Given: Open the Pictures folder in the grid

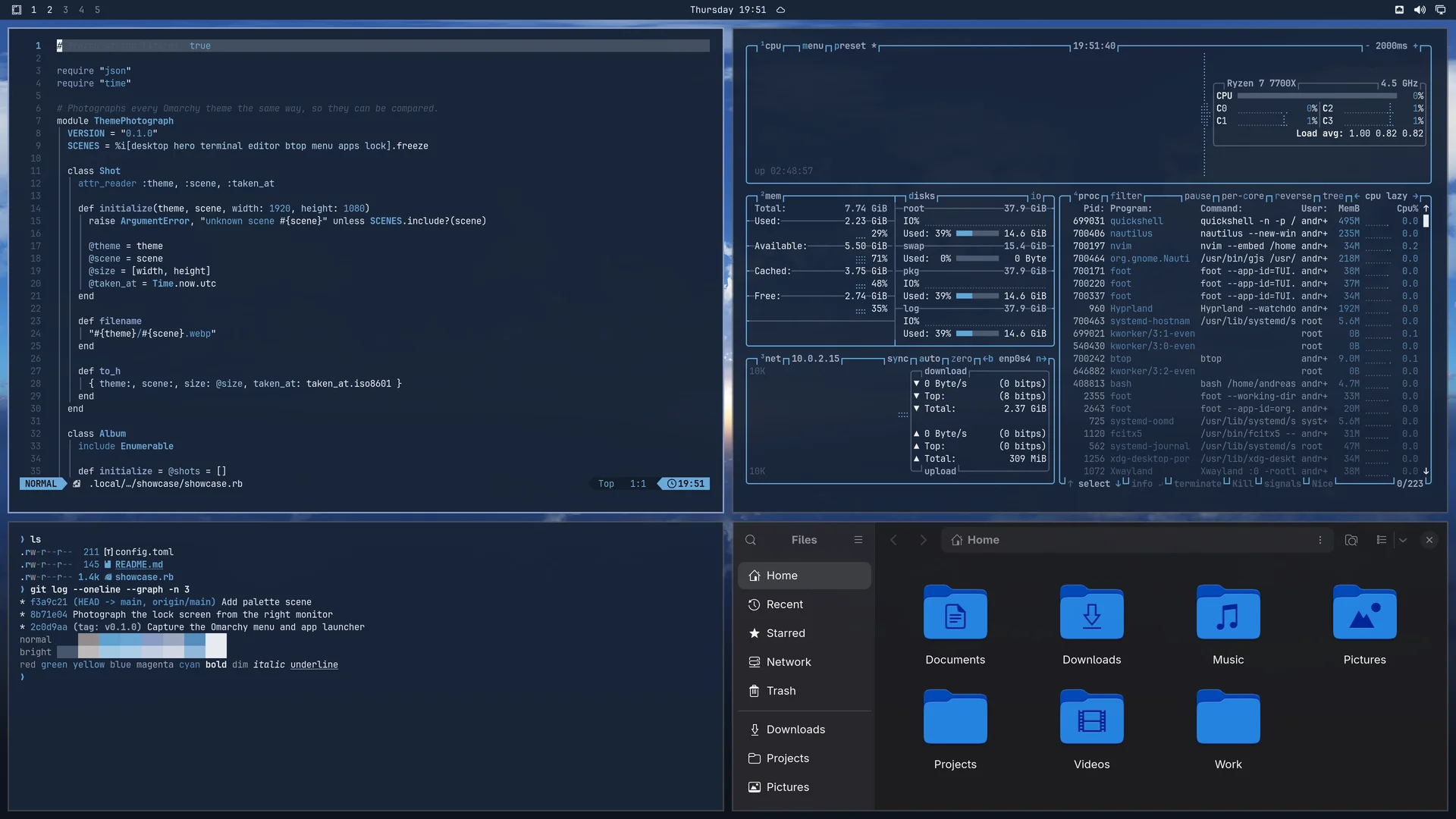Looking at the screenshot, I should click(1364, 612).
